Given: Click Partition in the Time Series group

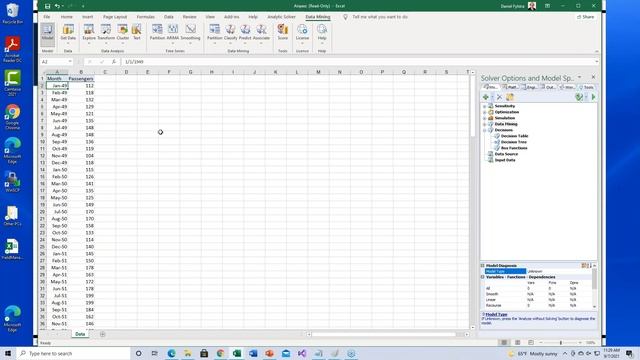Looking at the screenshot, I should pos(157,32).
